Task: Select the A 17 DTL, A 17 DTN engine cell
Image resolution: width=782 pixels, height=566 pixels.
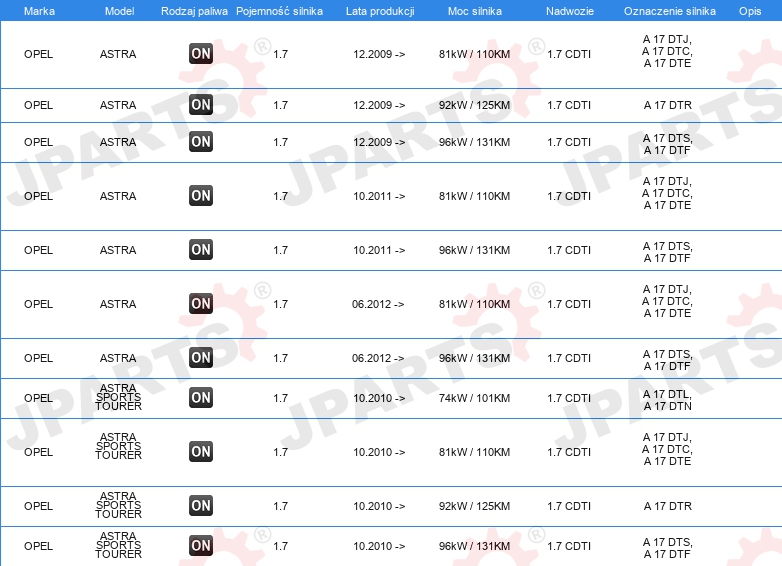Action: point(667,400)
